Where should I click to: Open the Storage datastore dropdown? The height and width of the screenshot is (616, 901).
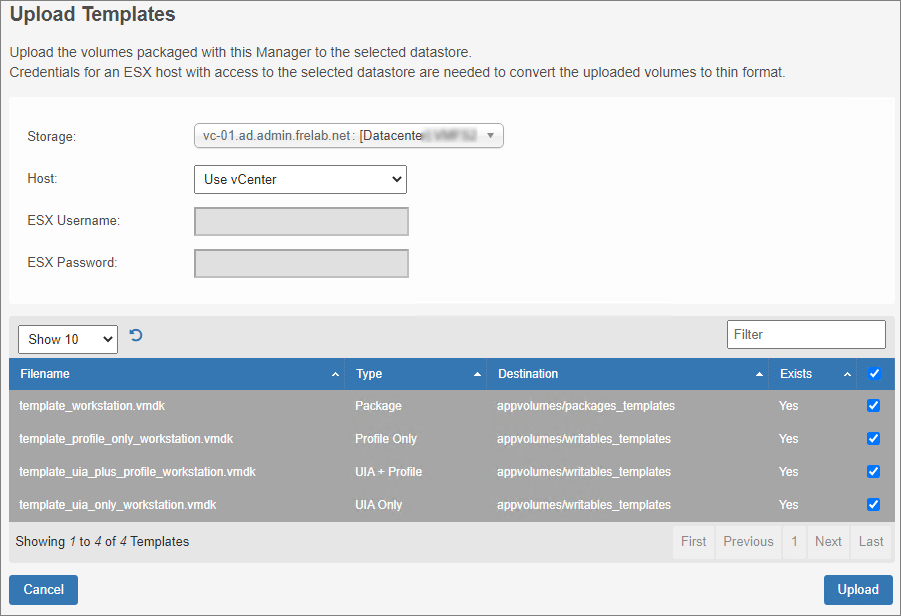[348, 136]
